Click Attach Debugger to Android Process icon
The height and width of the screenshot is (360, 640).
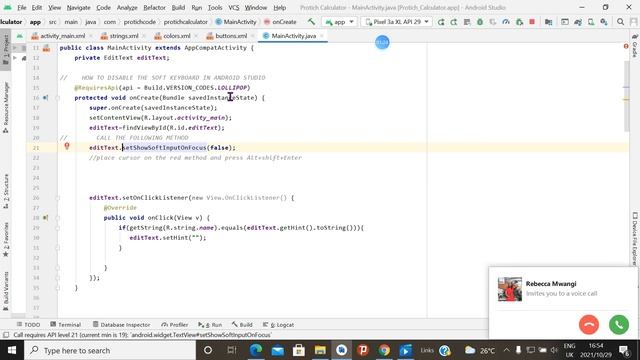point(519,22)
